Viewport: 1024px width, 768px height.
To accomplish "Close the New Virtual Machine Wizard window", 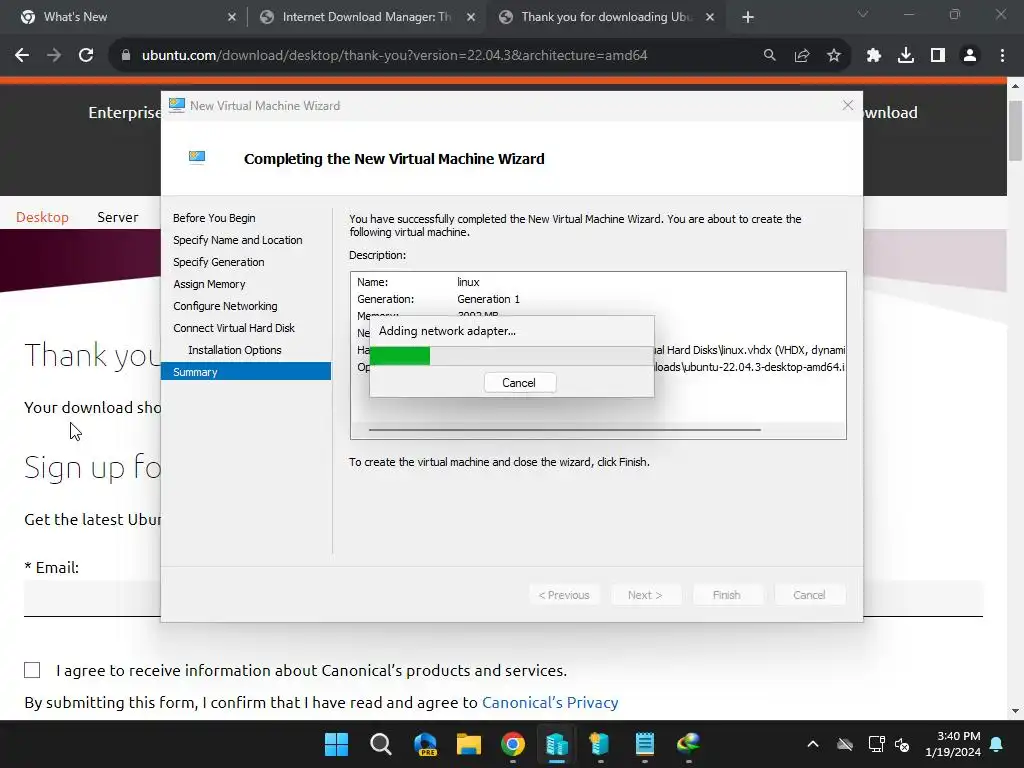I will tap(848, 105).
